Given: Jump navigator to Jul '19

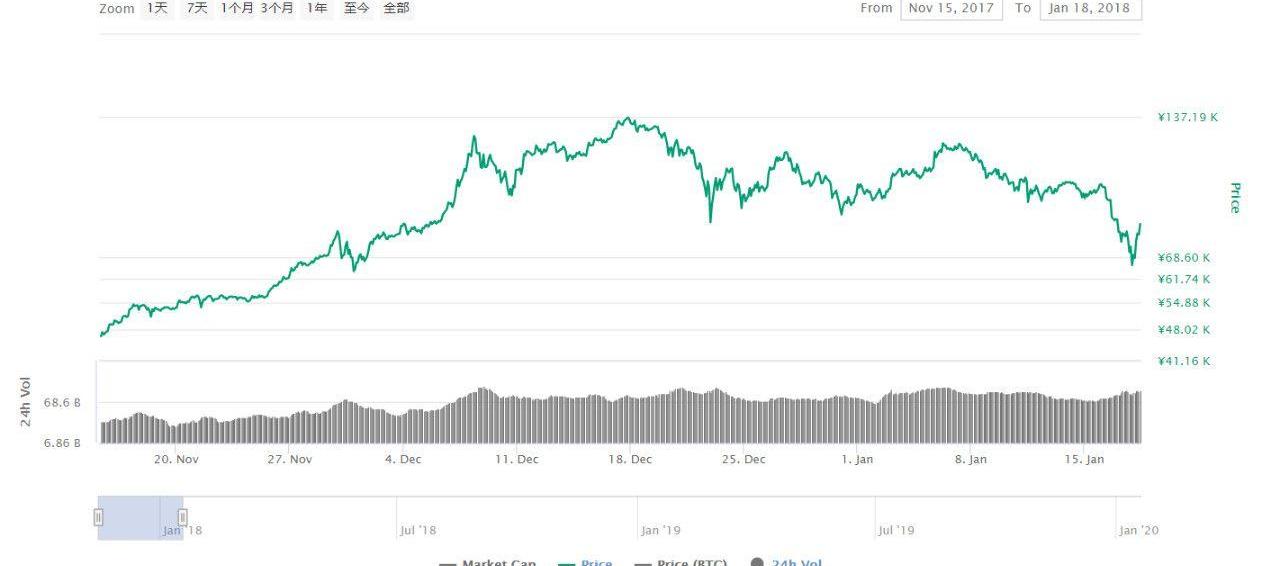Looking at the screenshot, I should click(895, 529).
